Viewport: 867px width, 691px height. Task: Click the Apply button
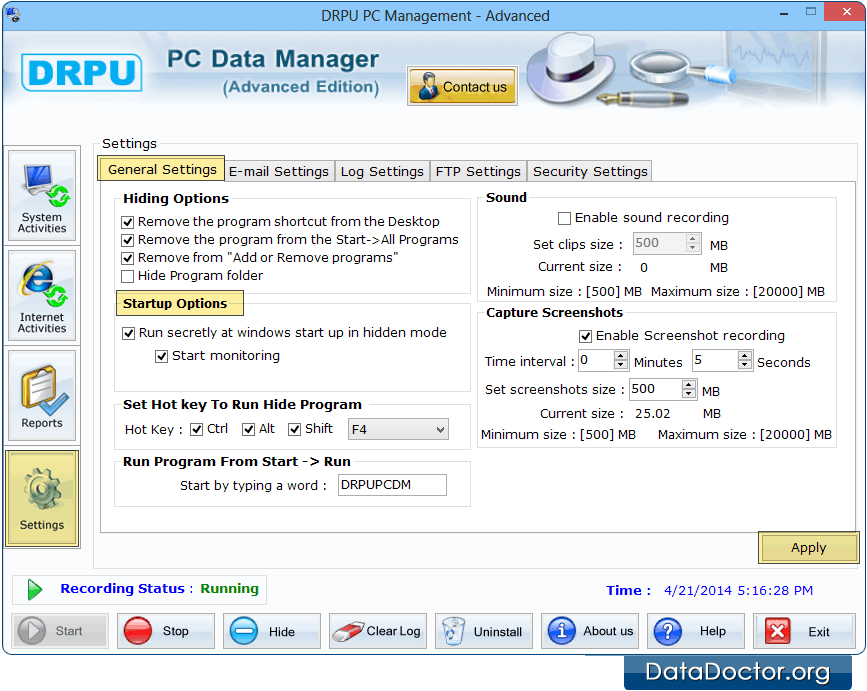(x=808, y=548)
